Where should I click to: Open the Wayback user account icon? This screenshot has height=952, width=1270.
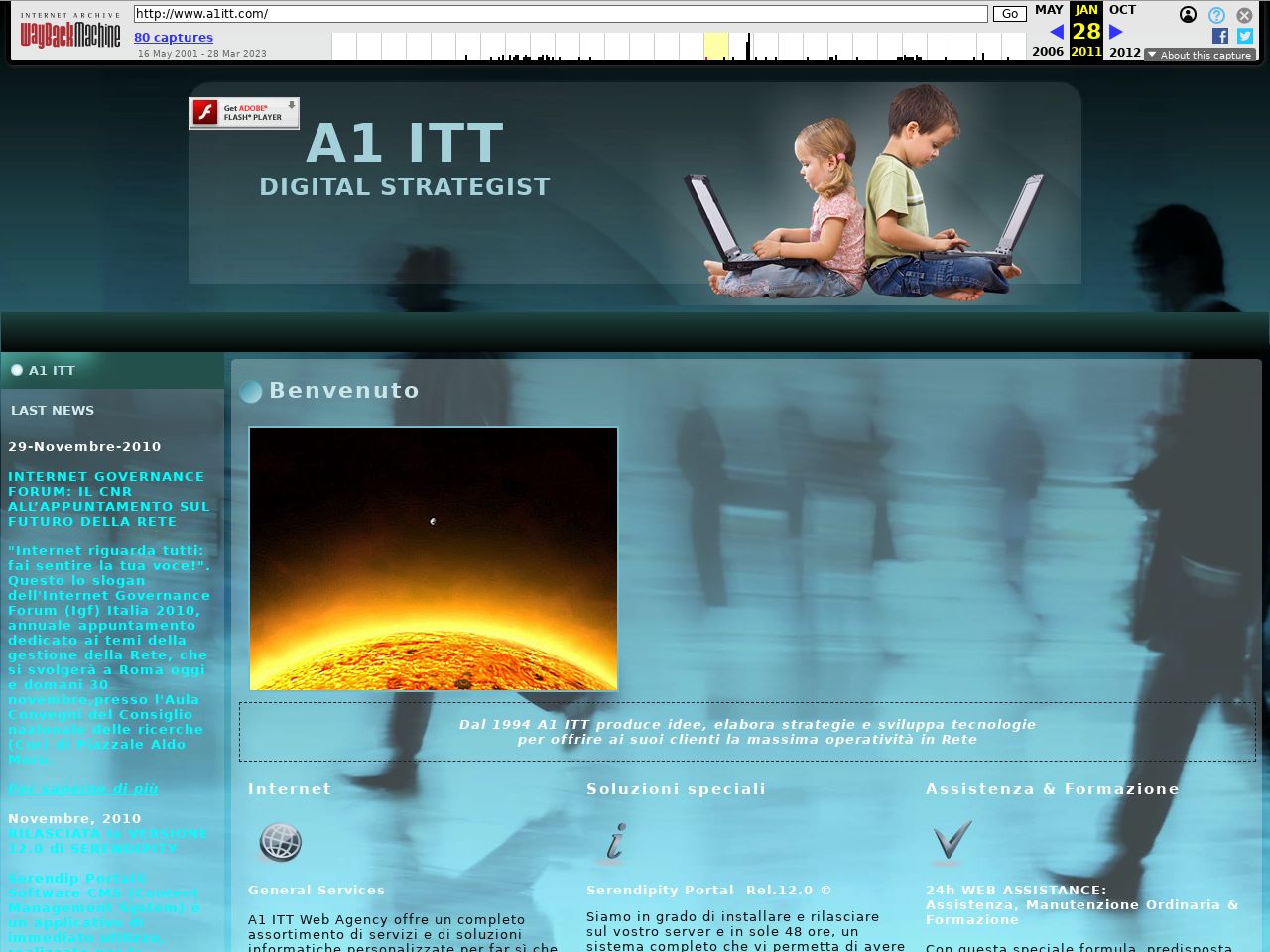point(1188,15)
